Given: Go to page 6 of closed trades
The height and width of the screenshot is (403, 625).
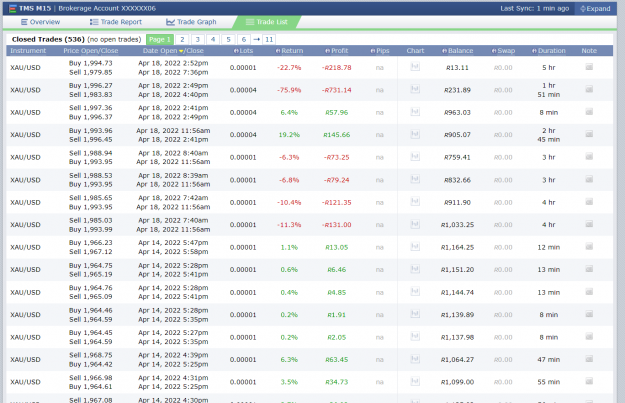Looking at the screenshot, I should (x=244, y=39).
